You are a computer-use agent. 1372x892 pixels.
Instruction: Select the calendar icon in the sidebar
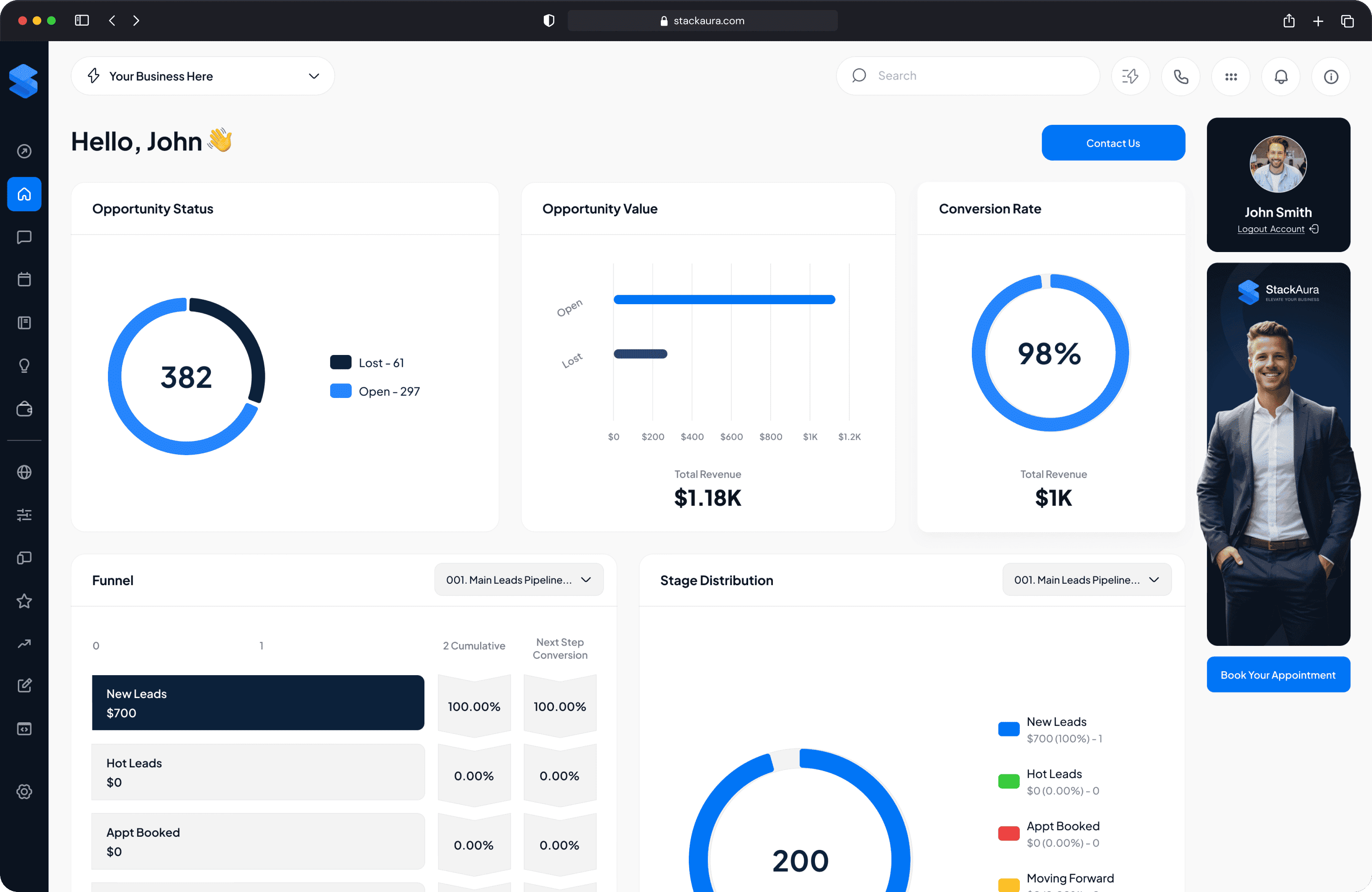point(24,279)
